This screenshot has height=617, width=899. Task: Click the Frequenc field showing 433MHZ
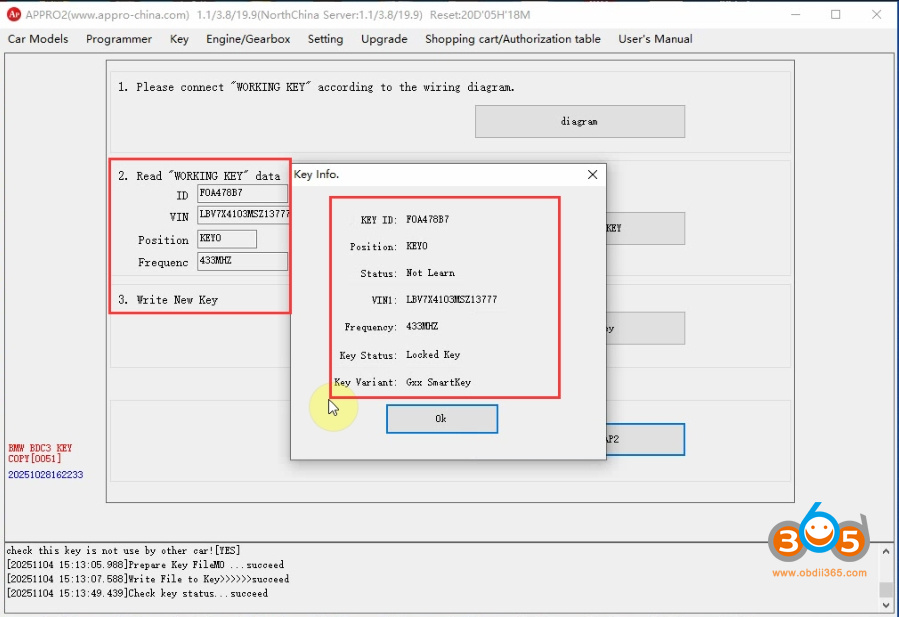tap(242, 261)
